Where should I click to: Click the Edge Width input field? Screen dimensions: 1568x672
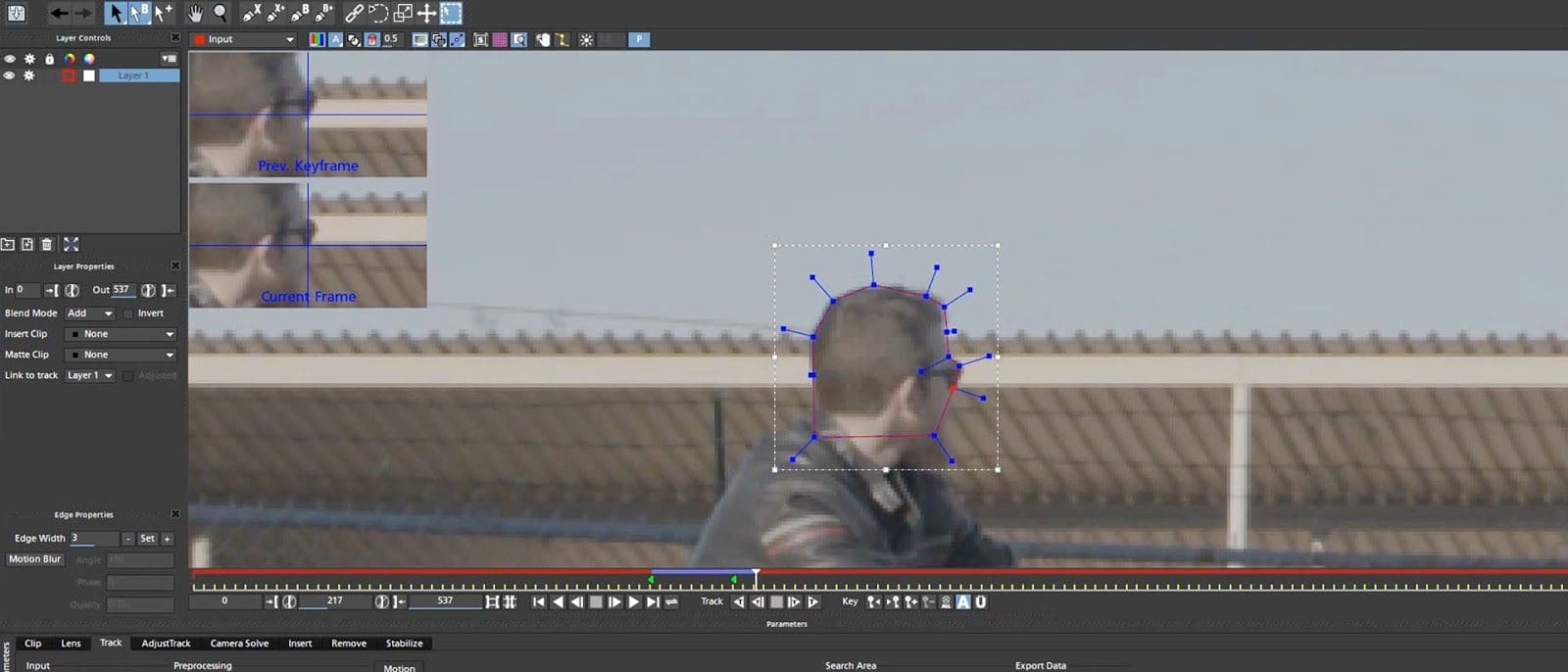tap(93, 539)
